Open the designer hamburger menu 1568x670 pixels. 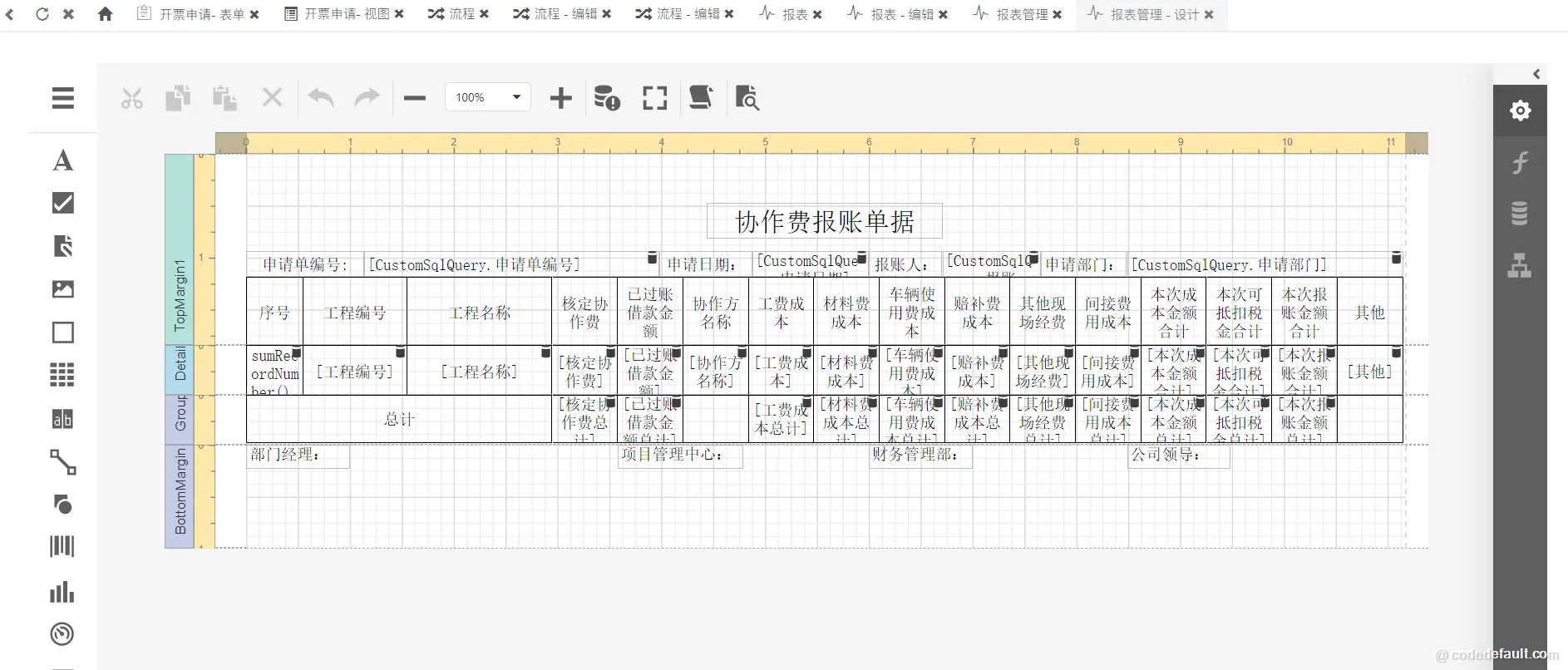click(x=63, y=98)
